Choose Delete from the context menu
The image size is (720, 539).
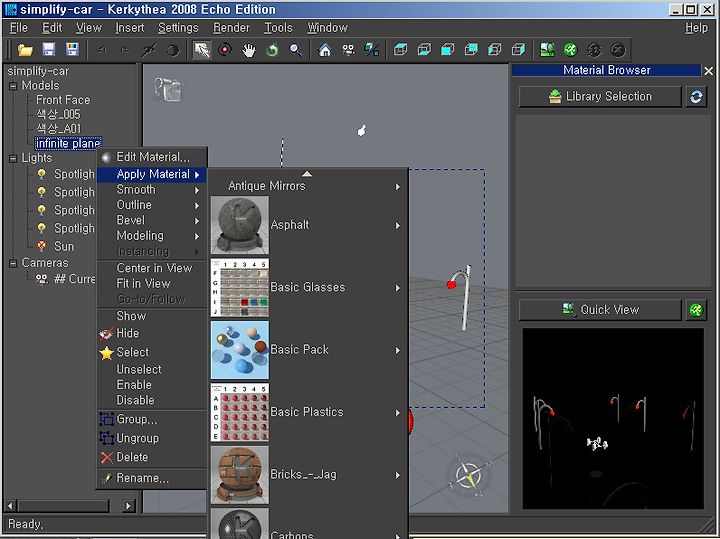point(152,457)
